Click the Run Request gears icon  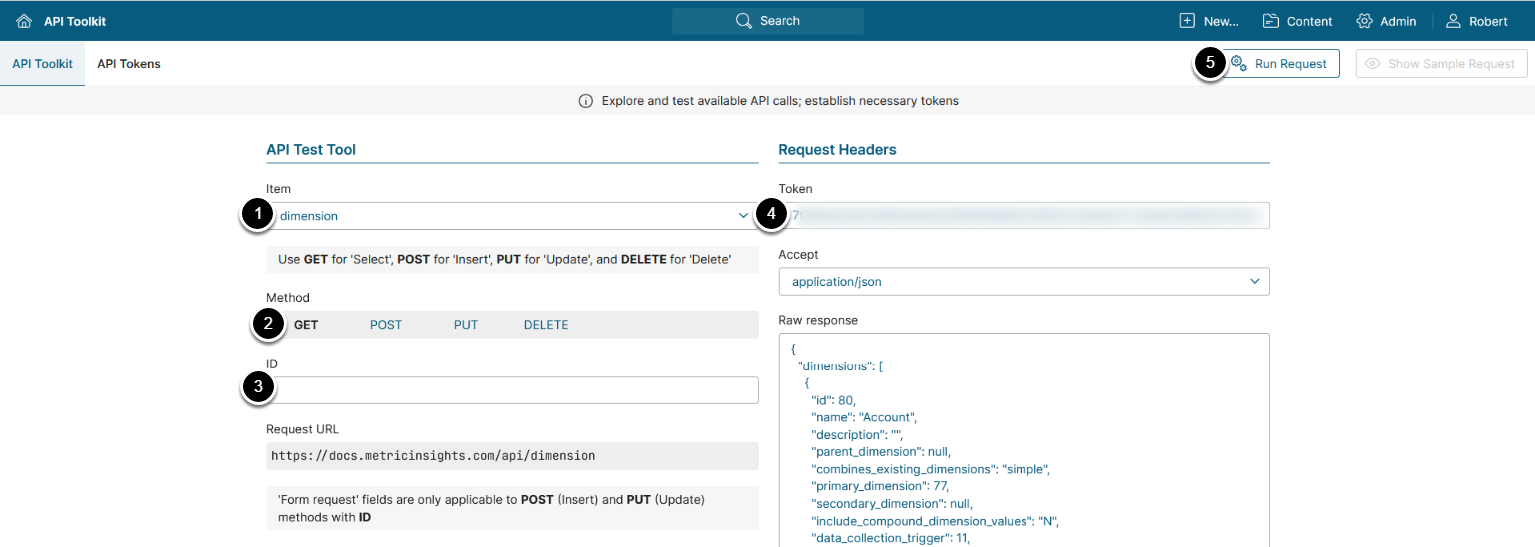point(1238,64)
